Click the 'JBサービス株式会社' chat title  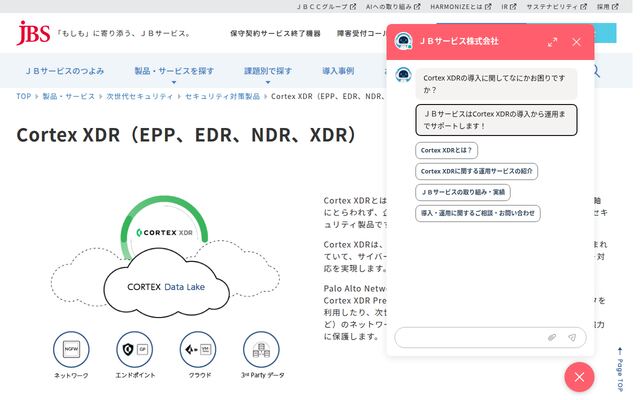[459, 41]
